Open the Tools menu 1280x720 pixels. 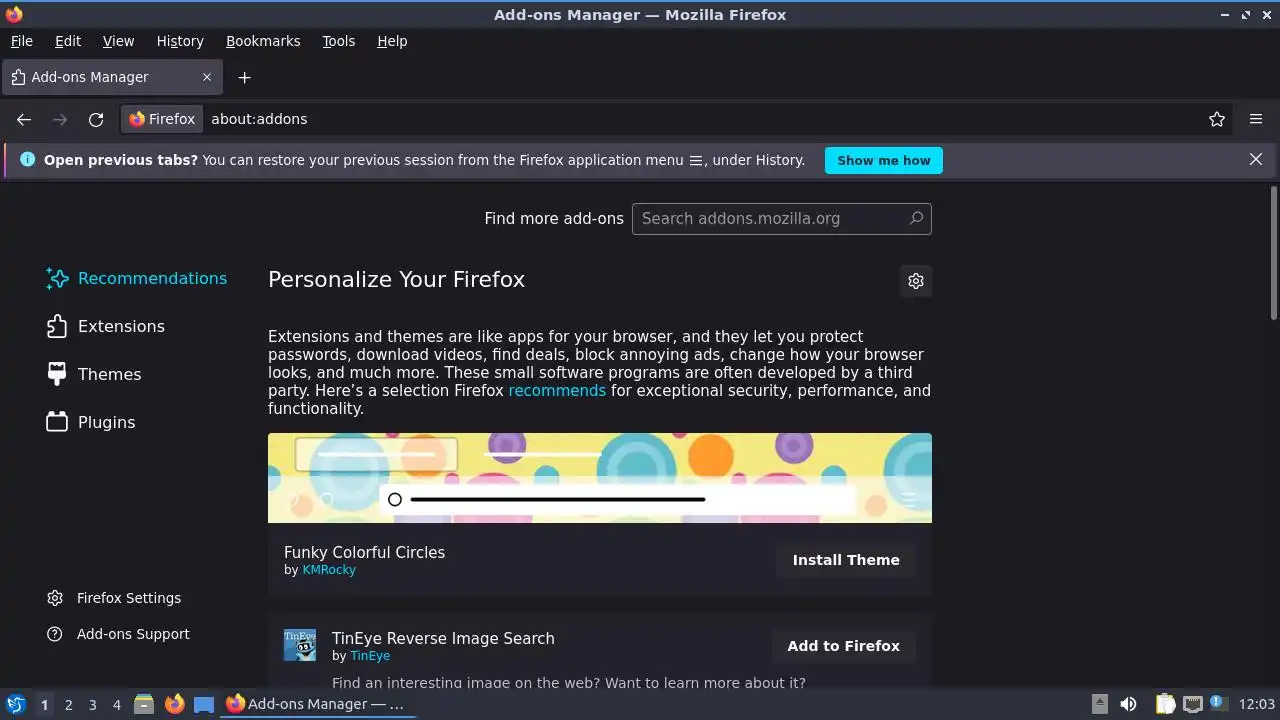pos(339,41)
